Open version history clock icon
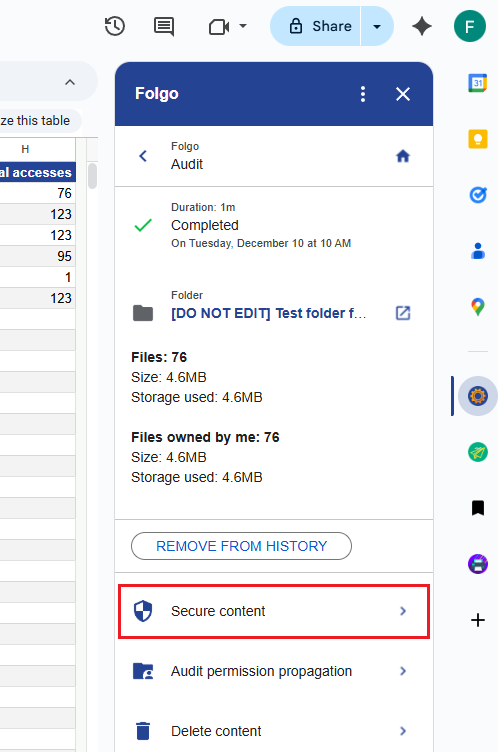The image size is (498, 752). tap(115, 26)
